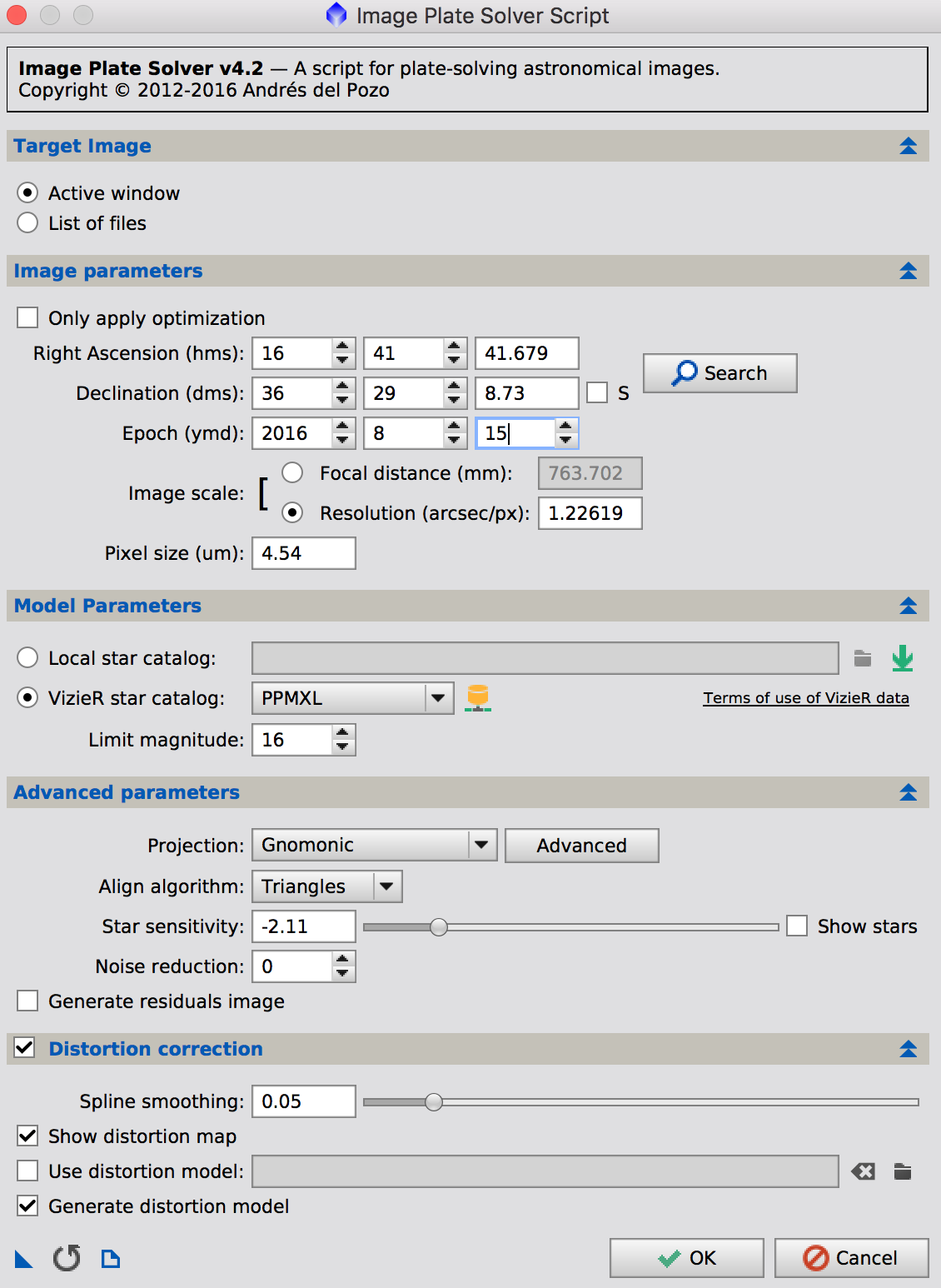941x1288 pixels.
Task: Toggle the Show stars checkbox
Action: pos(797,926)
